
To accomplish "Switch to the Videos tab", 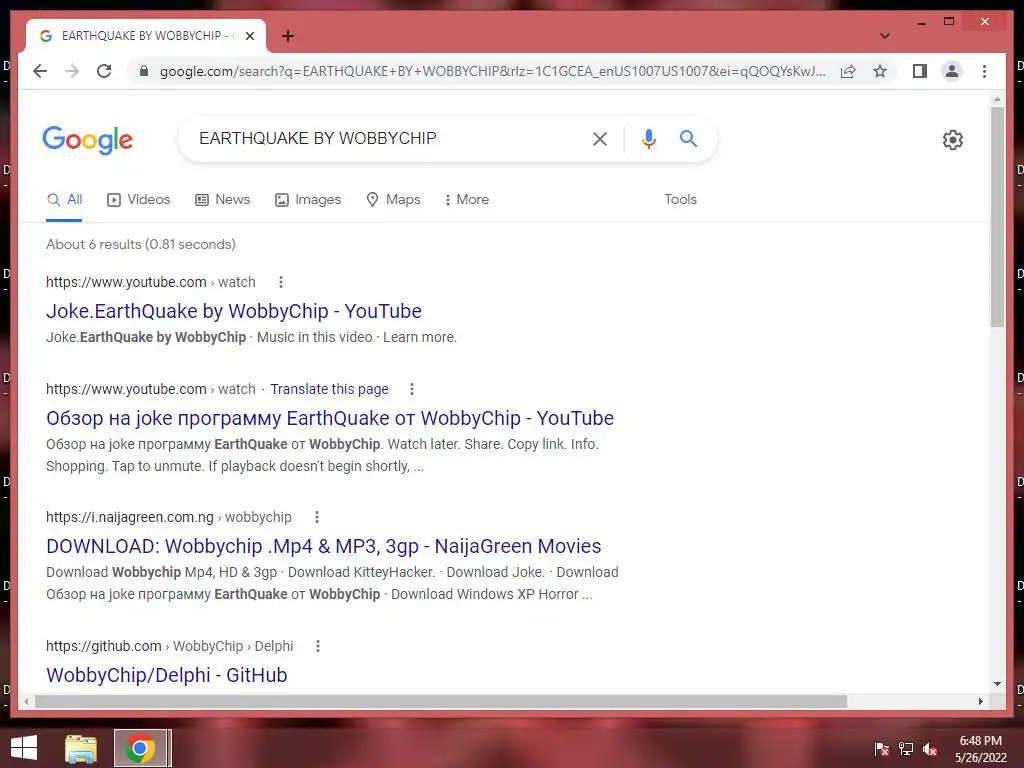I will pyautogui.click(x=138, y=200).
